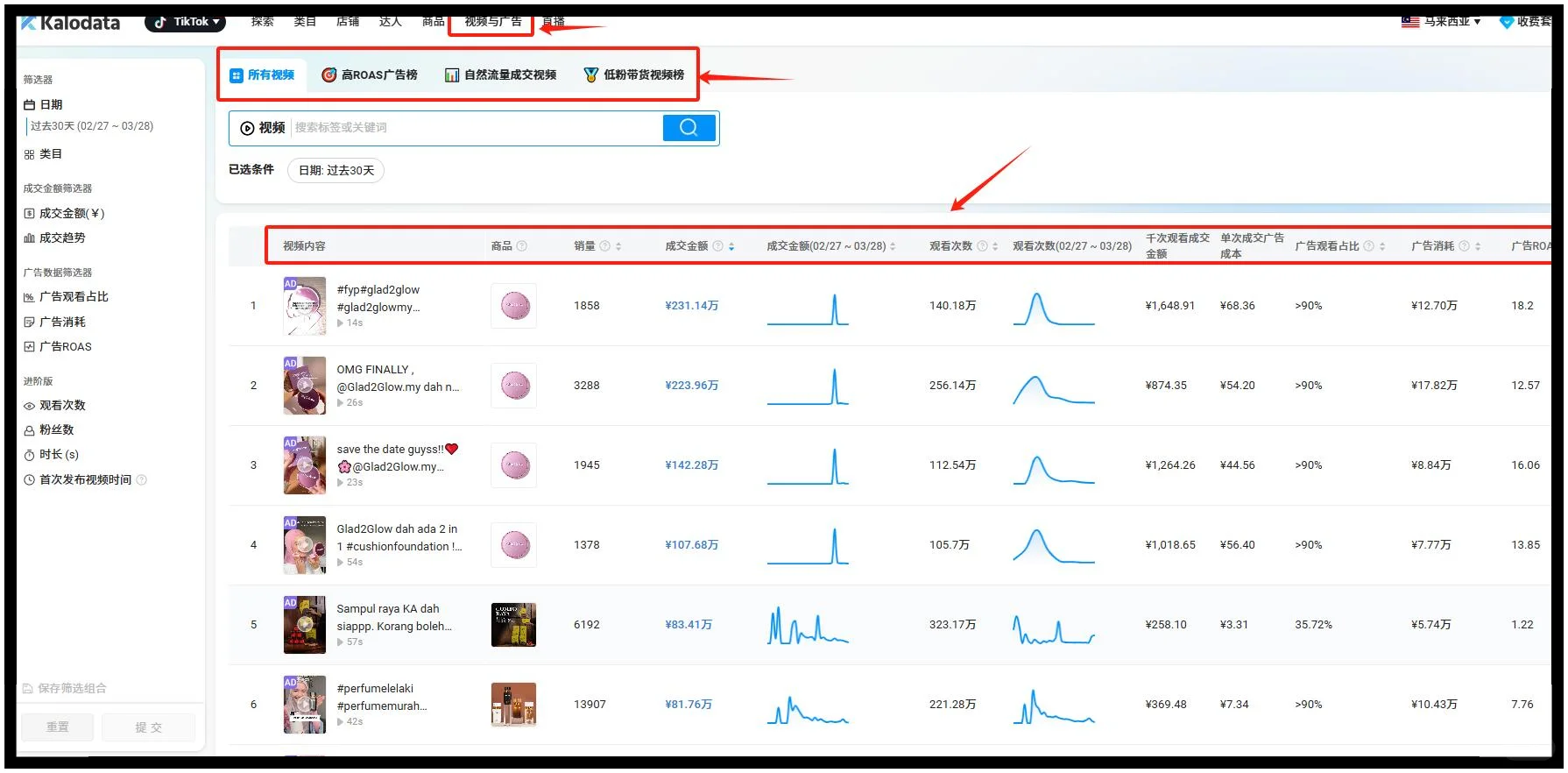Click help icon next to 广告观看占比 header

[x=1369, y=246]
